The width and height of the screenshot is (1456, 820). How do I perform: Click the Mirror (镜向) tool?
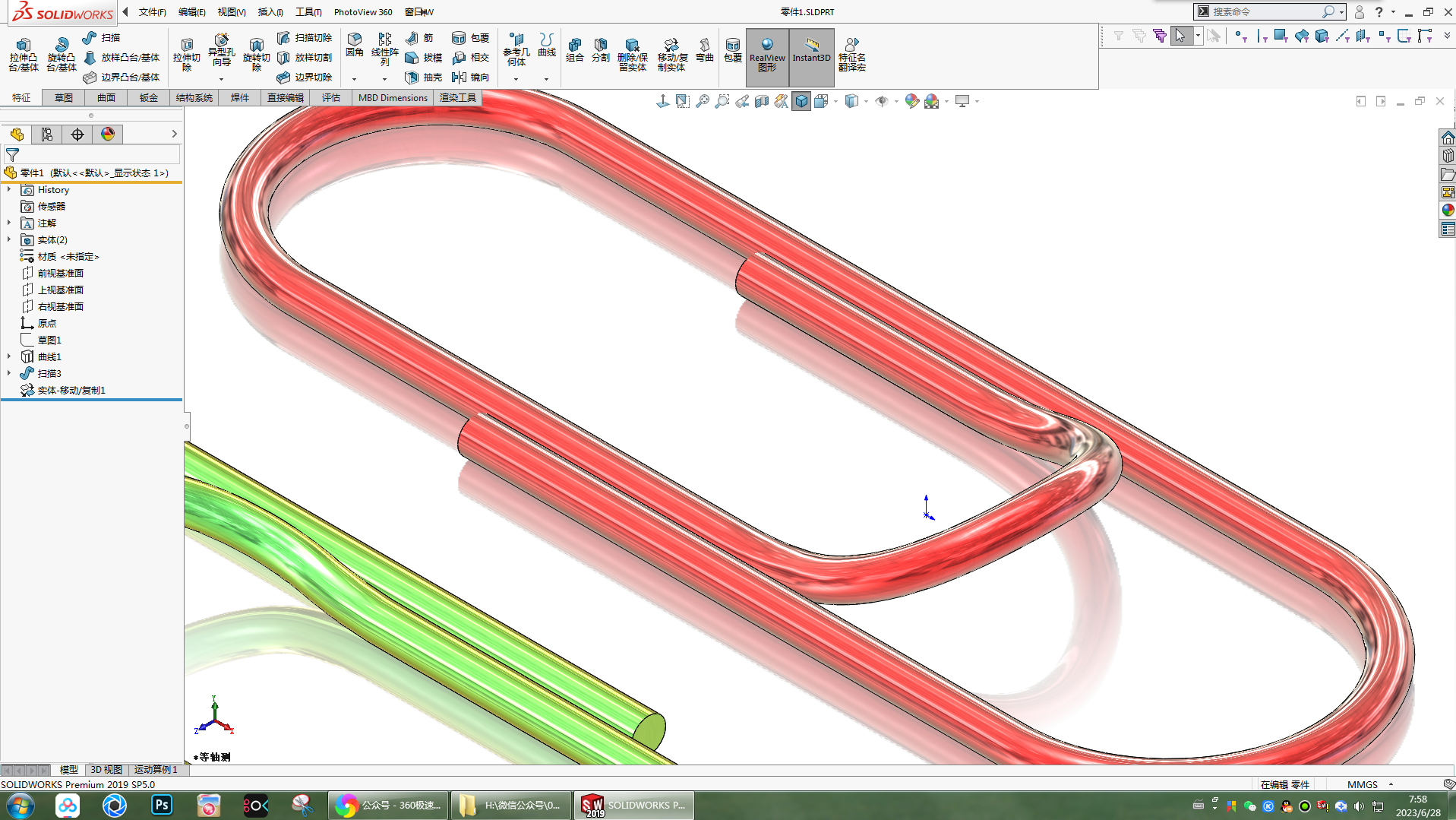[x=470, y=77]
